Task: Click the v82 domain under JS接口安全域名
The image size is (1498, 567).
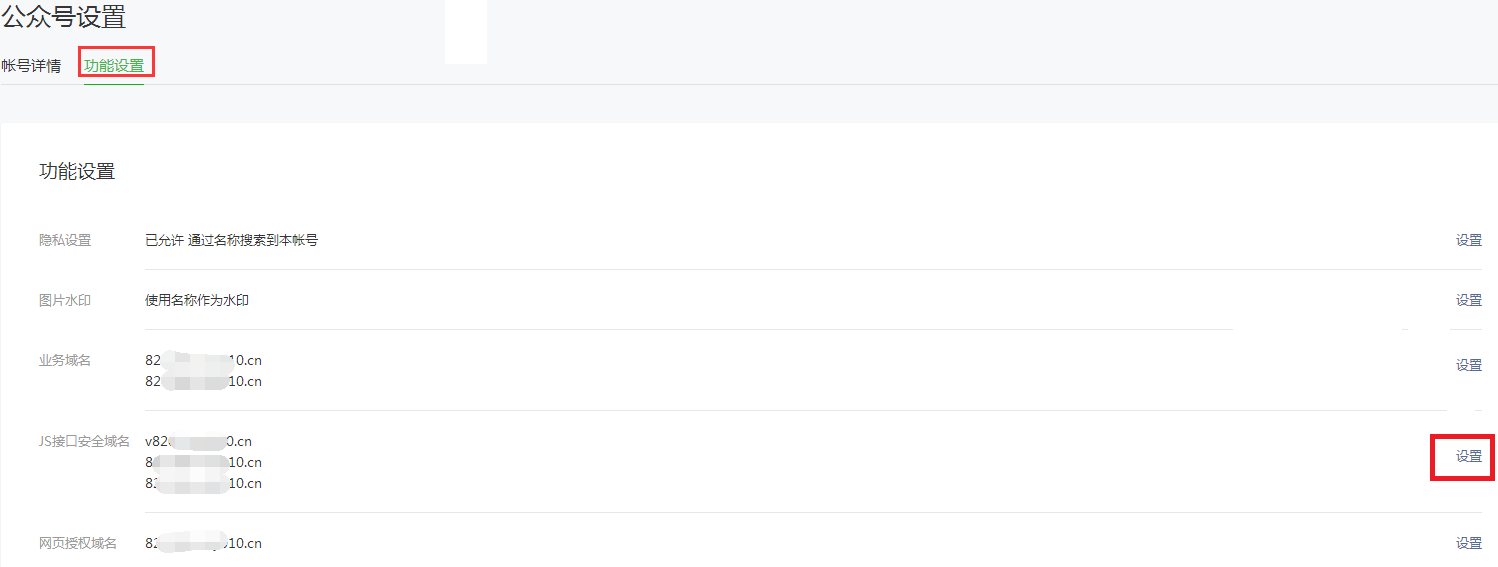Action: [198, 441]
